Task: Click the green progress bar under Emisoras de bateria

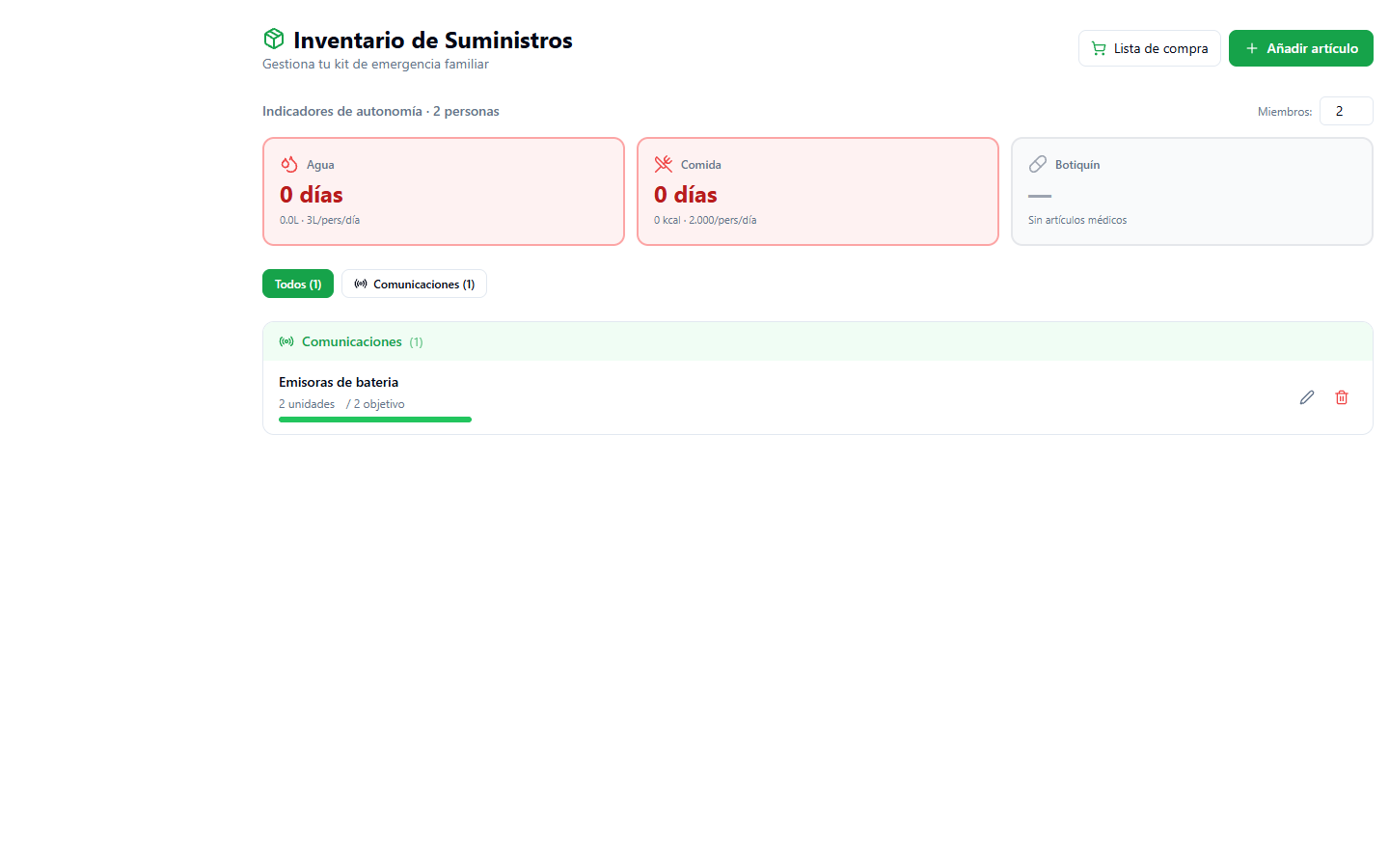Action: pos(374,419)
